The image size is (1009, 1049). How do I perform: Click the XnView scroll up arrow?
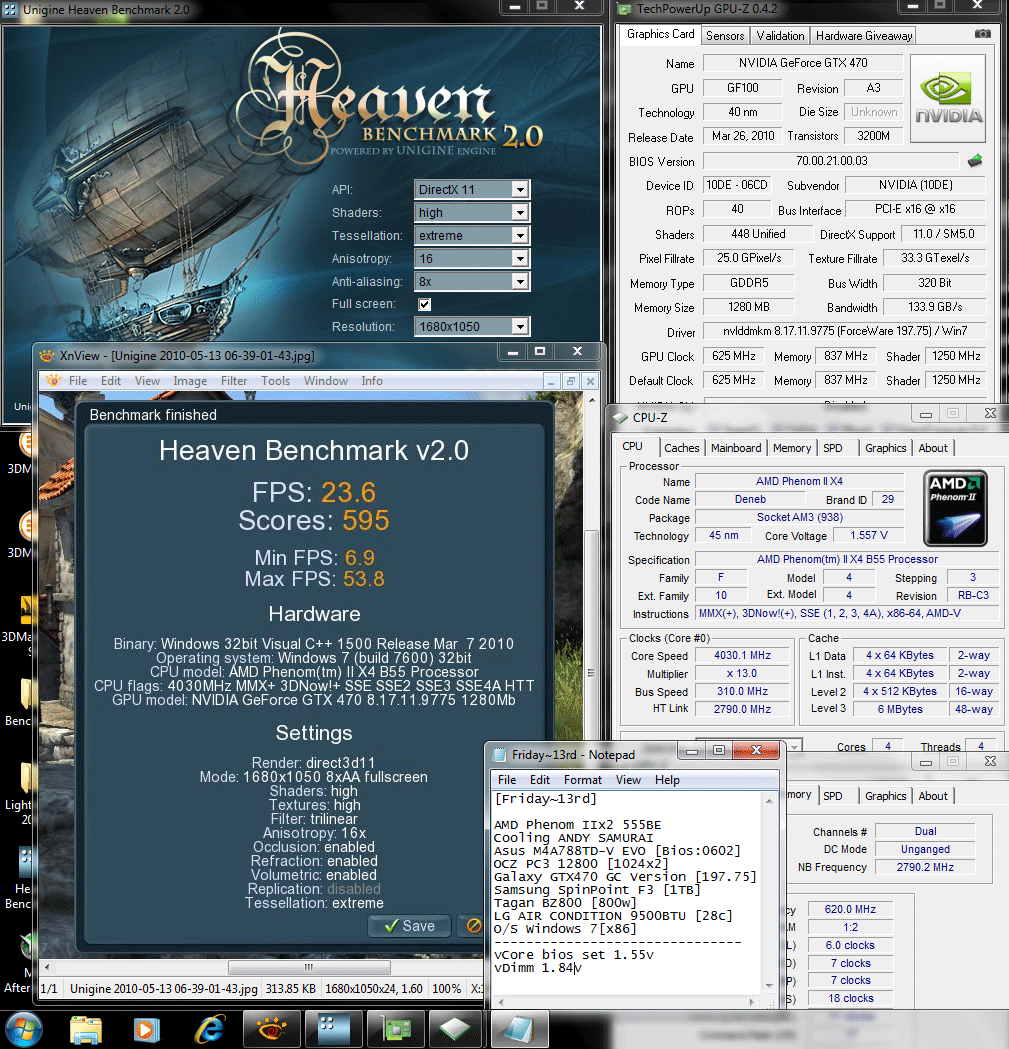pyautogui.click(x=591, y=400)
